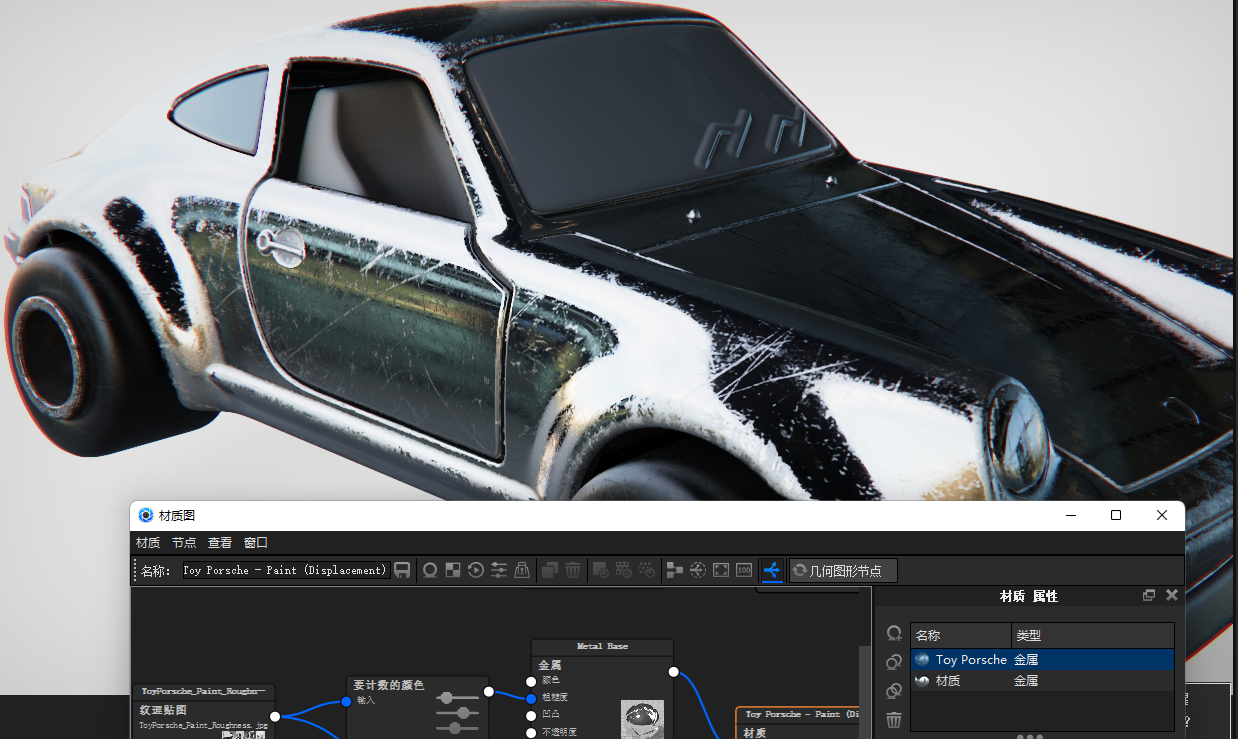
Task: Undock the material properties panel
Action: click(1149, 595)
